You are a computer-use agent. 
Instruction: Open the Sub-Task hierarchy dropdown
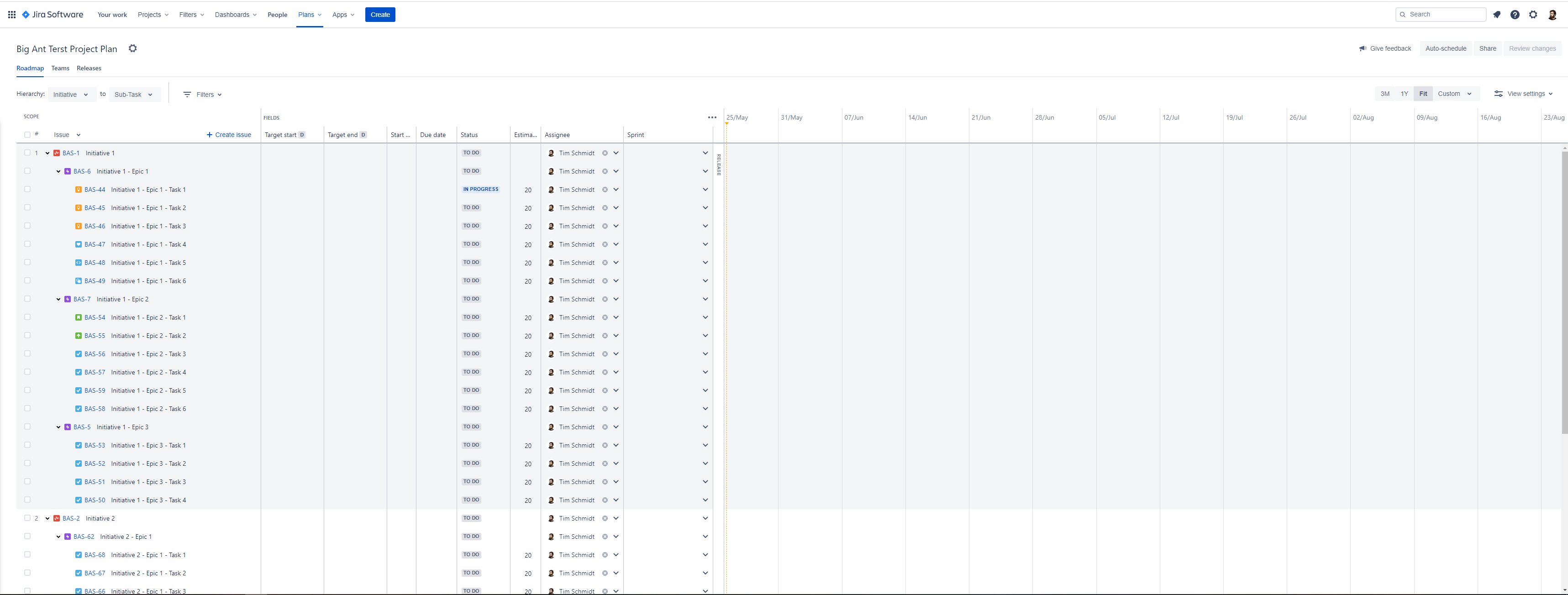[135, 95]
